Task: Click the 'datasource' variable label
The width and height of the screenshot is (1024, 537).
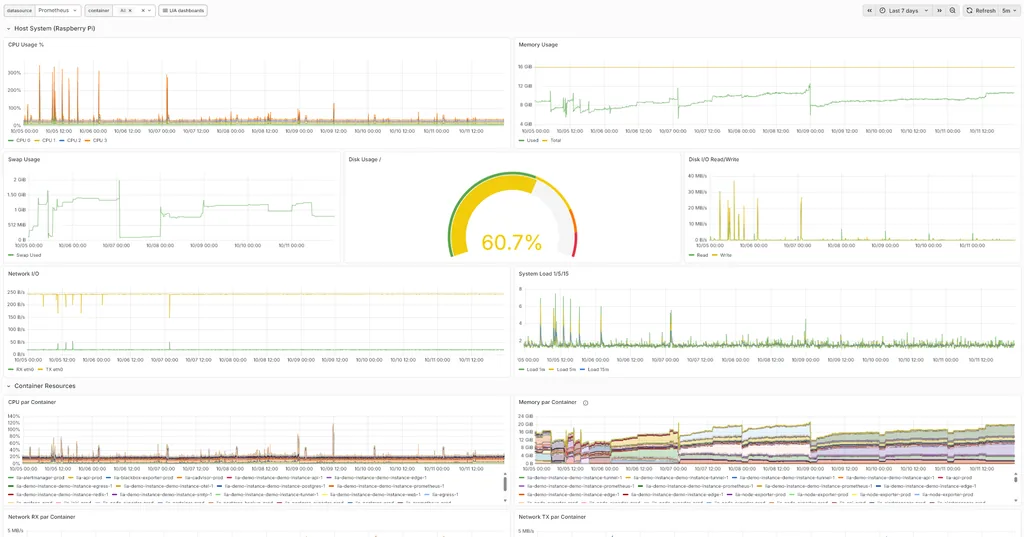Action: point(19,10)
